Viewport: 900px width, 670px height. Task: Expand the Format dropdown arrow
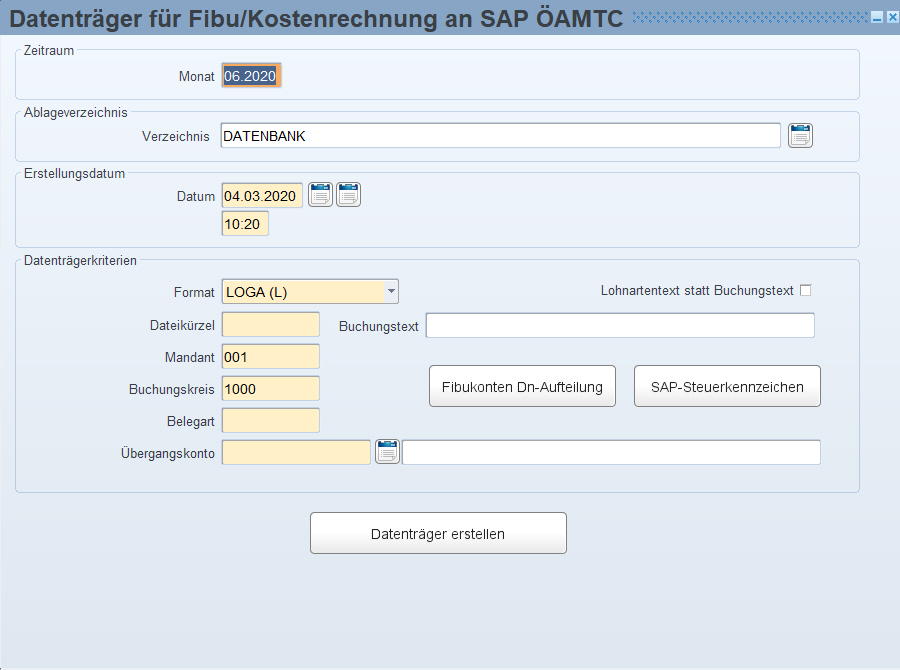tap(391, 292)
